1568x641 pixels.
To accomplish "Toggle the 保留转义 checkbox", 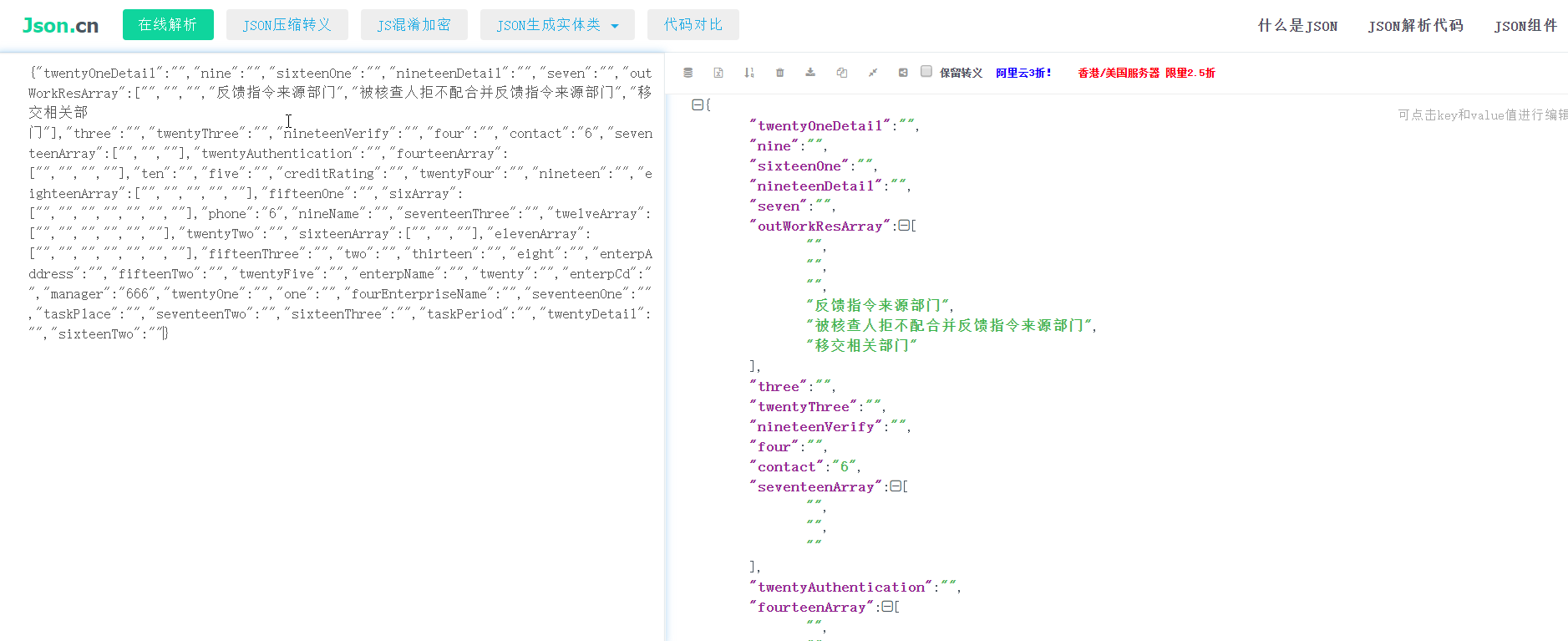I will coord(926,71).
